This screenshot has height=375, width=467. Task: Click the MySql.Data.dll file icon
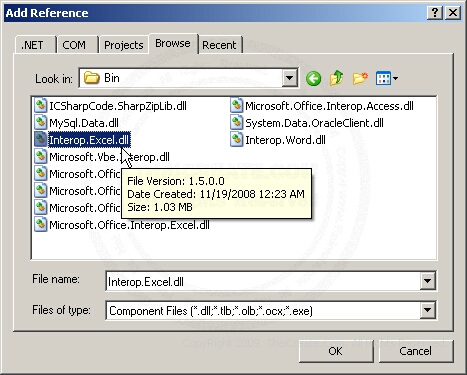pyautogui.click(x=40, y=122)
